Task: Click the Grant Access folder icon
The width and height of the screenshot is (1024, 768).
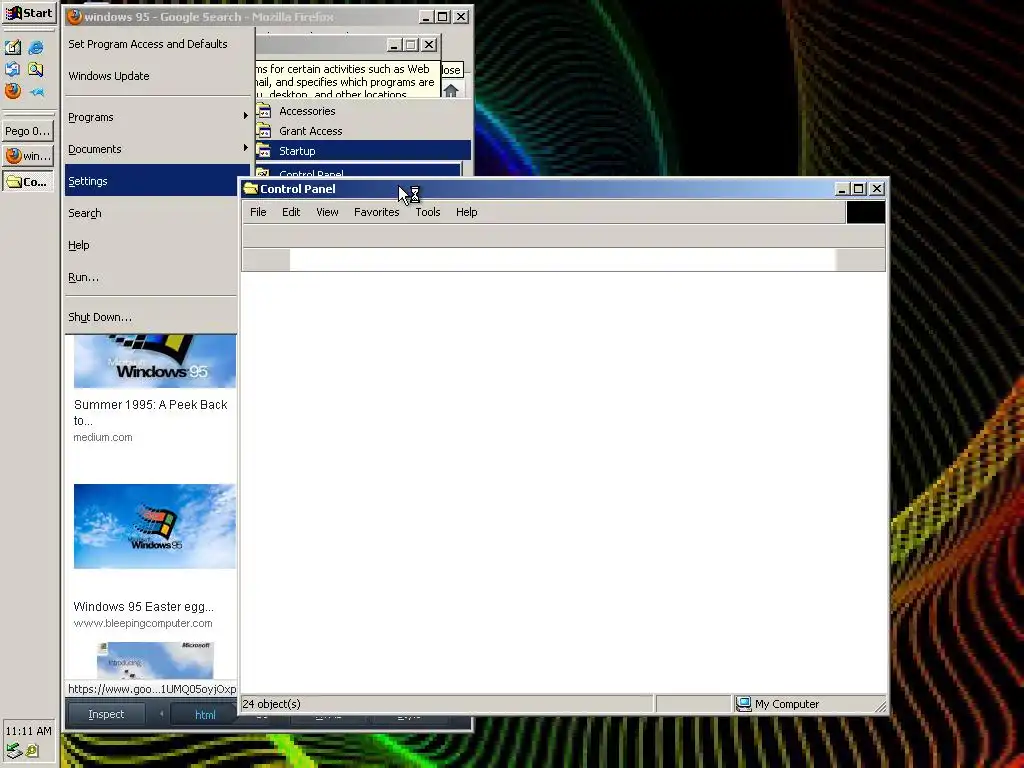Action: pyautogui.click(x=264, y=131)
